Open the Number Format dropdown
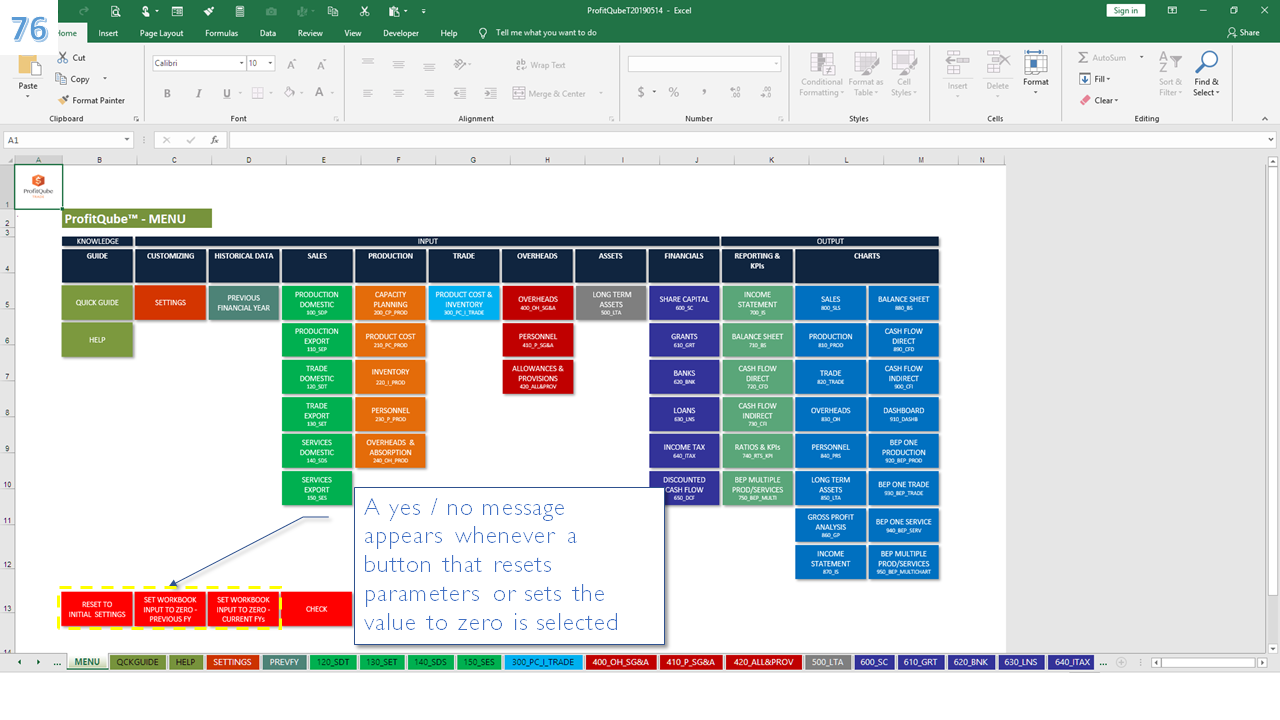1280x720 pixels. [x=776, y=64]
